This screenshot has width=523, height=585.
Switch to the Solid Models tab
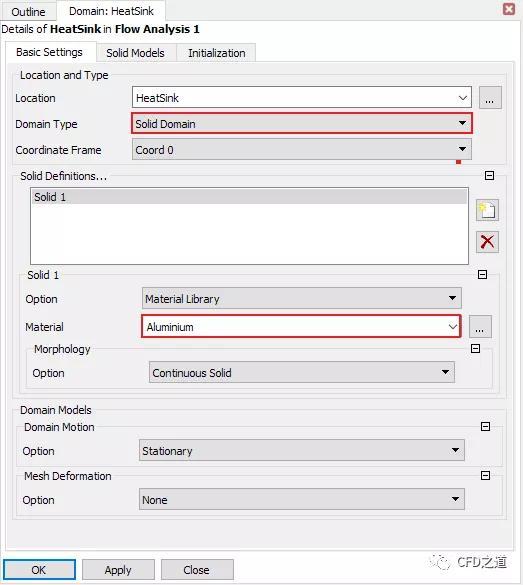135,53
